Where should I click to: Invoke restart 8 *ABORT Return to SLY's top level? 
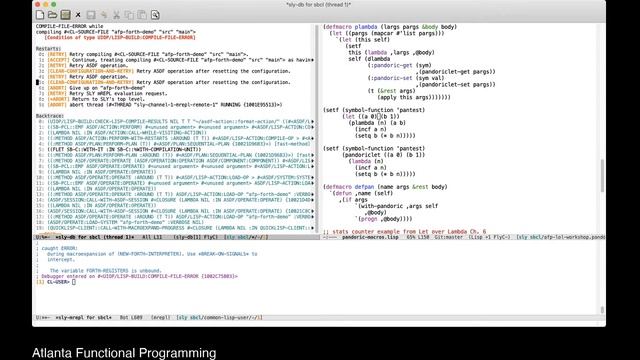tap(92, 99)
